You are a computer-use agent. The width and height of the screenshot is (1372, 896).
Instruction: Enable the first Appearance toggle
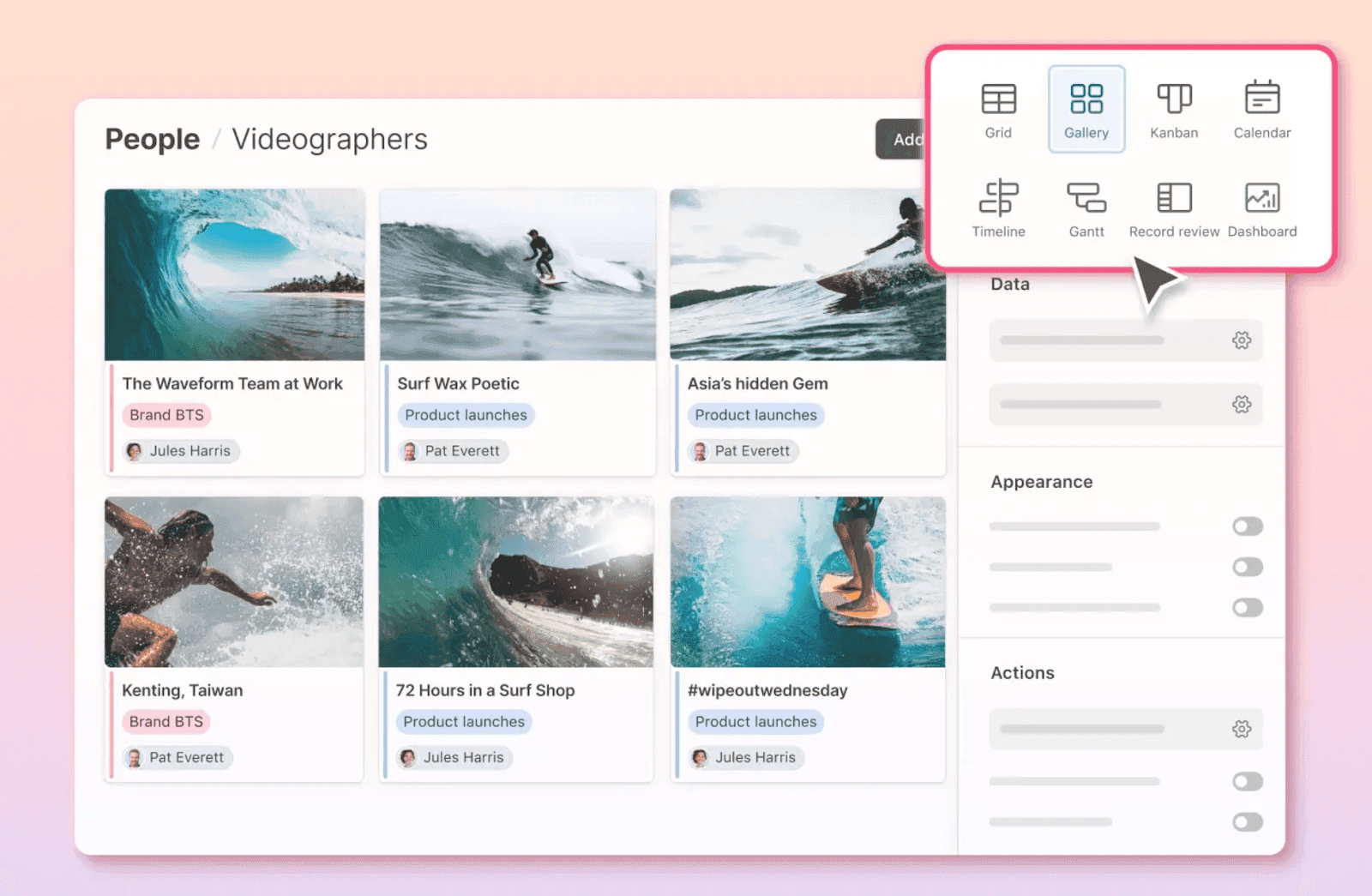1247,526
